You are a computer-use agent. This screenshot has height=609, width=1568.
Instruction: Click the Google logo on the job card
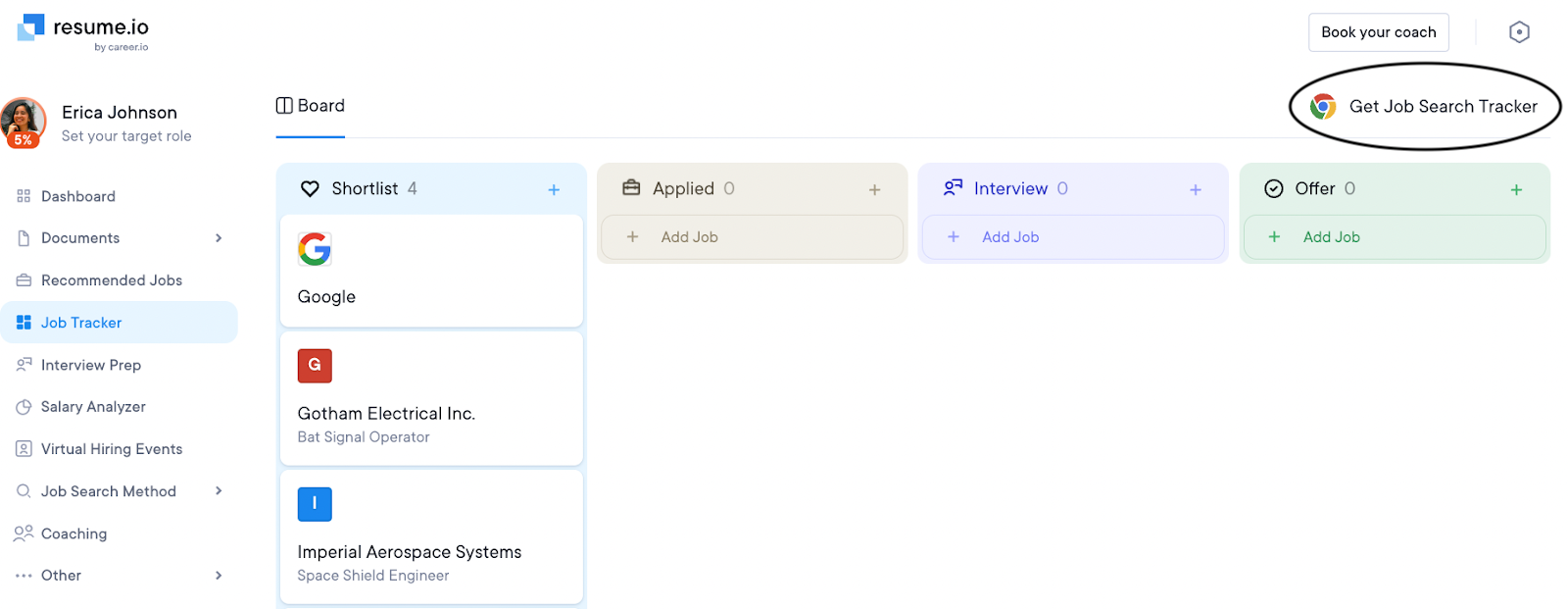coord(315,249)
